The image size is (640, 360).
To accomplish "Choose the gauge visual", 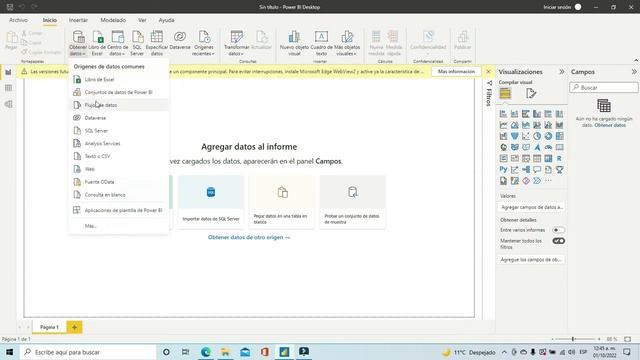I will pyautogui.click(x=548, y=147).
